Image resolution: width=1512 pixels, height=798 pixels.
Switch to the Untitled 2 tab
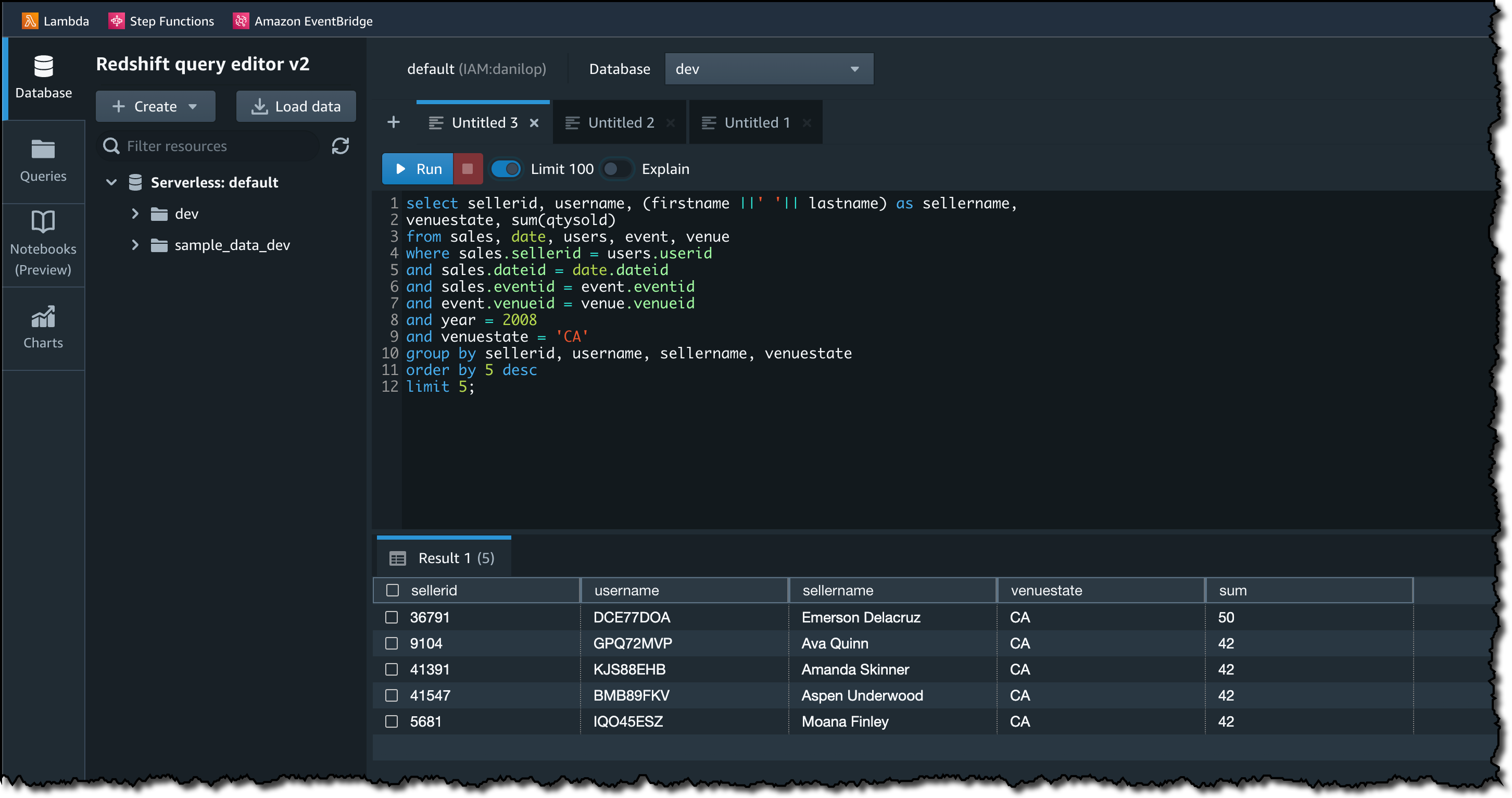click(620, 123)
